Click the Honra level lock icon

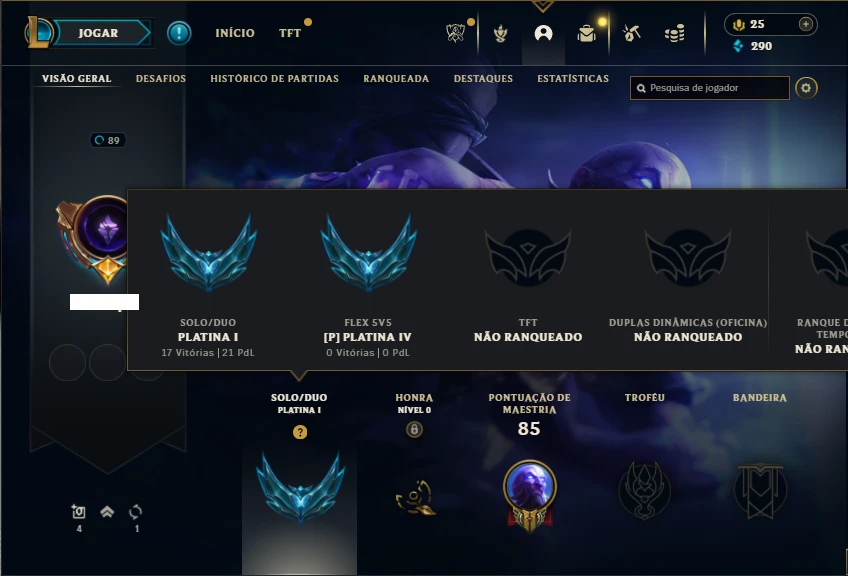pos(414,429)
